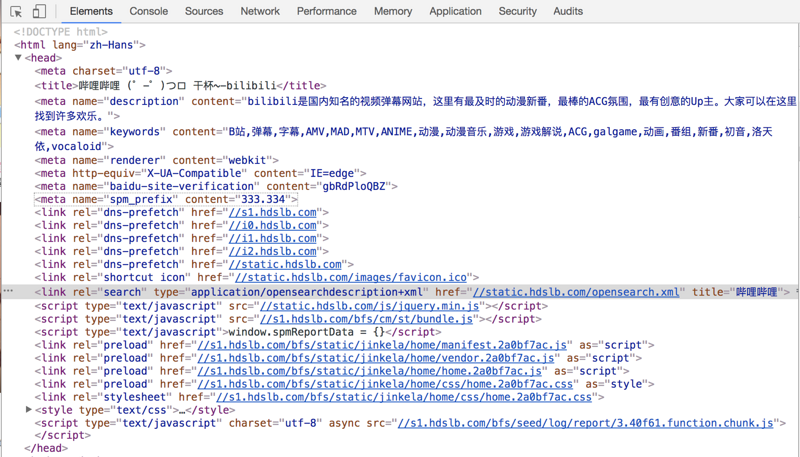Click the "333.334" content value
Image resolution: width=800 pixels, height=457 pixels.
coord(263,199)
